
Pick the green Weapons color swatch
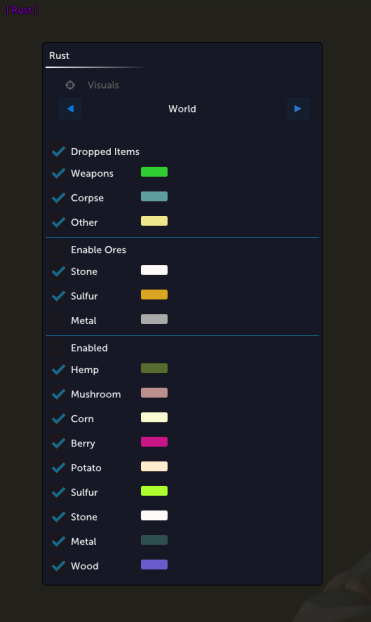tap(154, 172)
